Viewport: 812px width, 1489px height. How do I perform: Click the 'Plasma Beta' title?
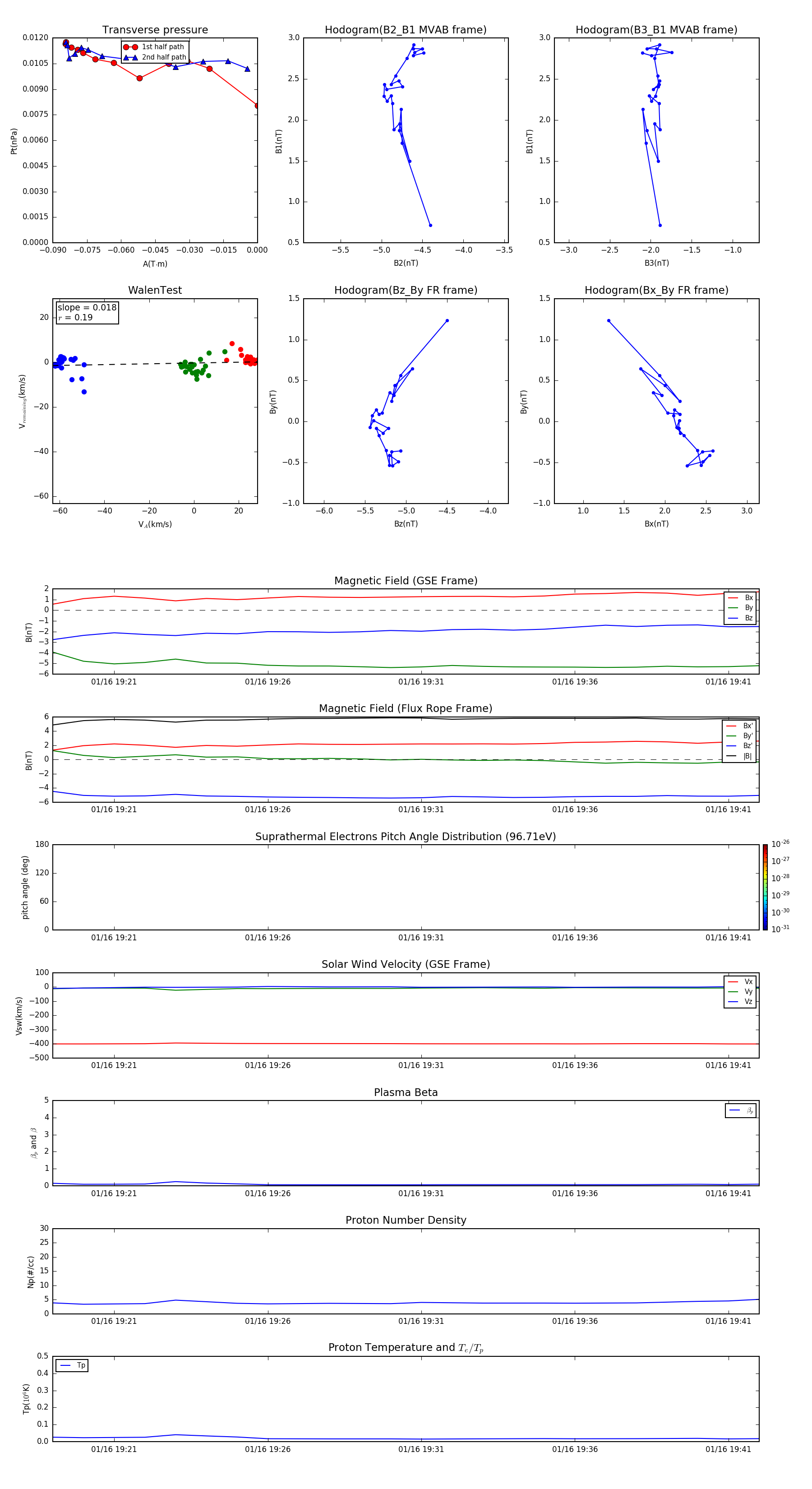406,1093
